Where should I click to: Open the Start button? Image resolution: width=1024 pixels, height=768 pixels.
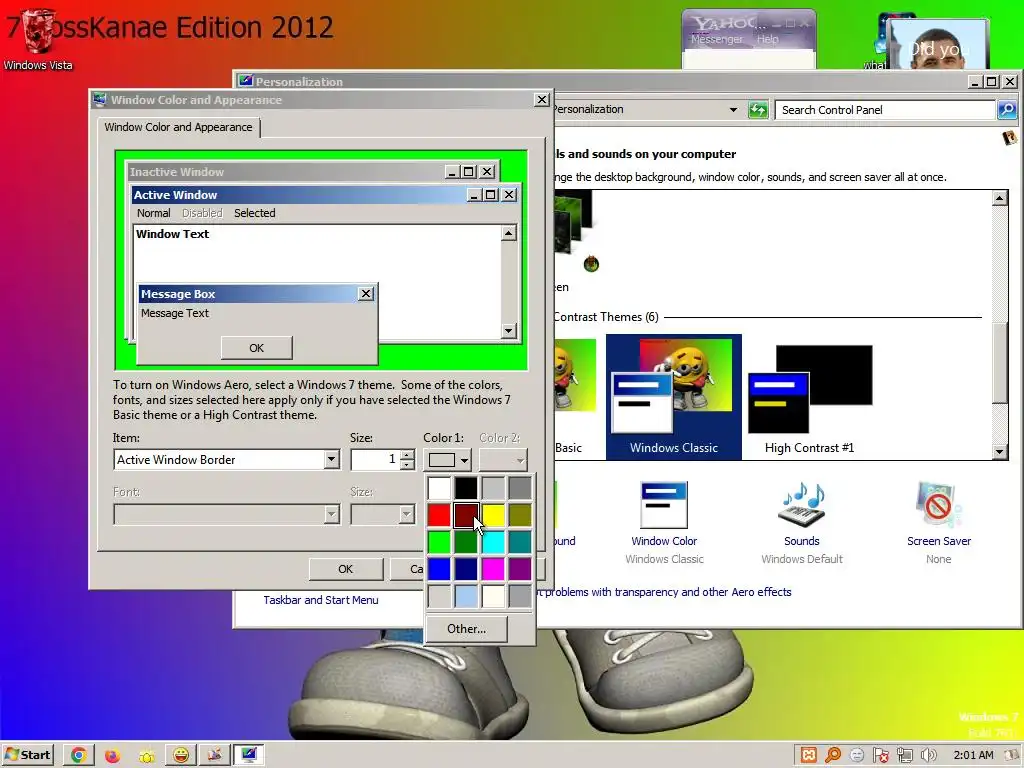point(27,755)
